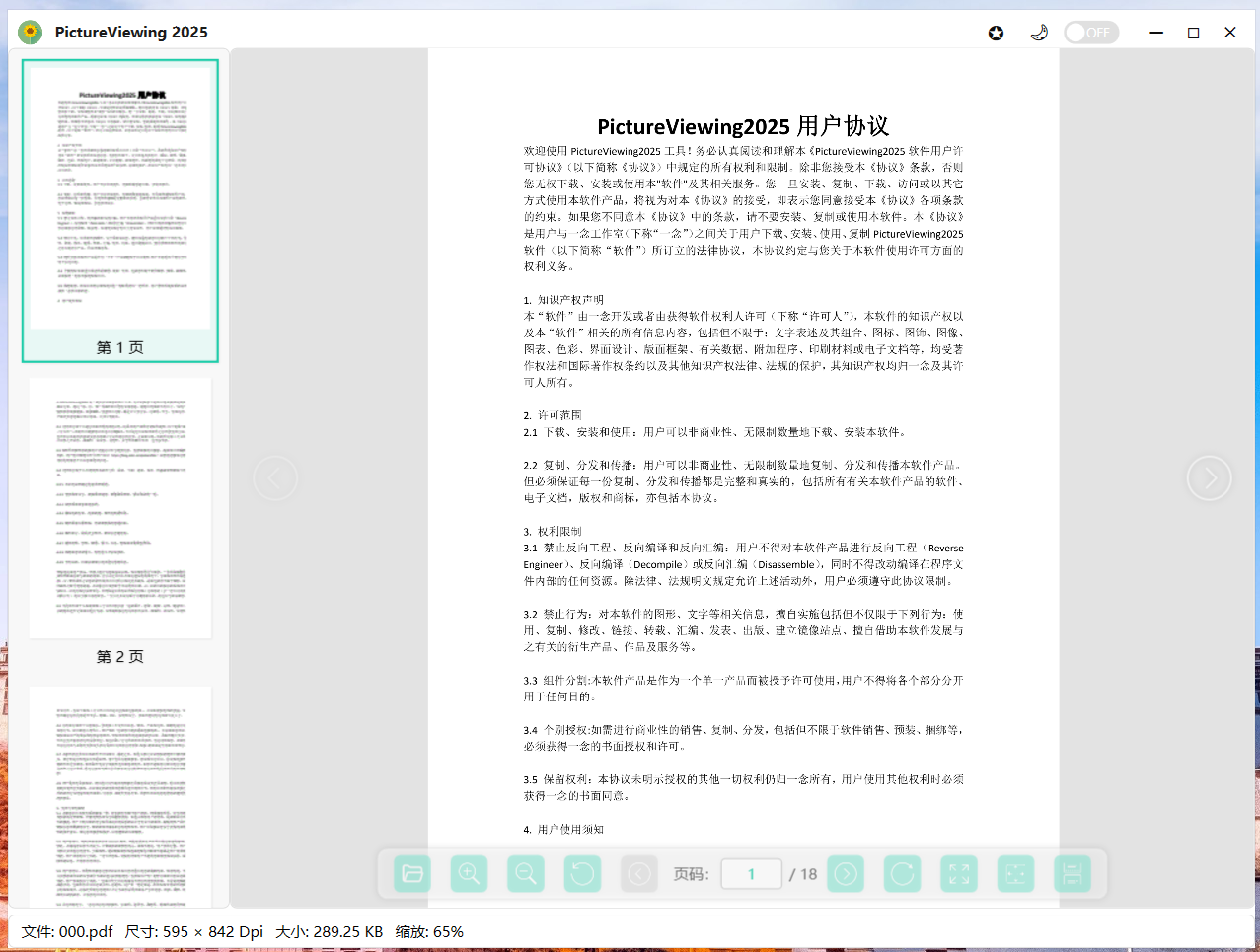Click the '第 1 页' label
The image size is (1260, 952).
click(120, 347)
